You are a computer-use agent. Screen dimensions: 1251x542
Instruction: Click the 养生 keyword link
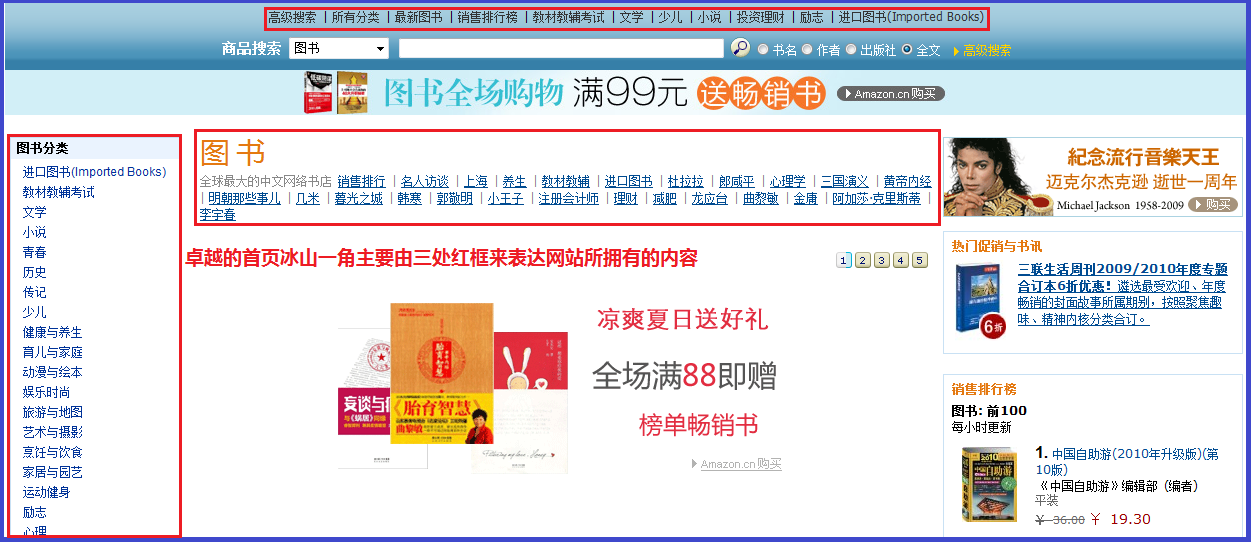pos(514,182)
